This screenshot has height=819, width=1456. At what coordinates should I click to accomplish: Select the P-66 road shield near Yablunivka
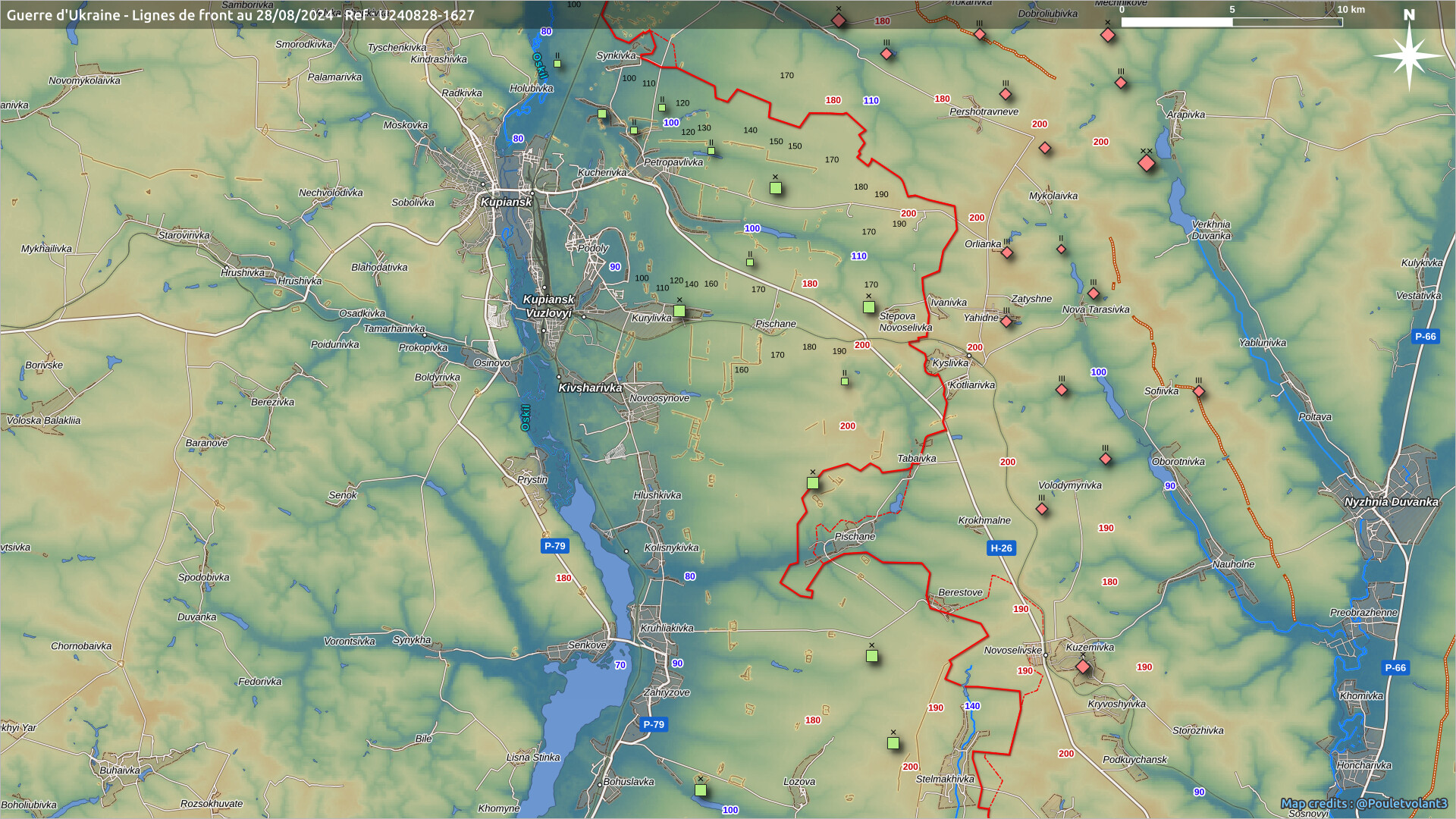pos(1425,336)
